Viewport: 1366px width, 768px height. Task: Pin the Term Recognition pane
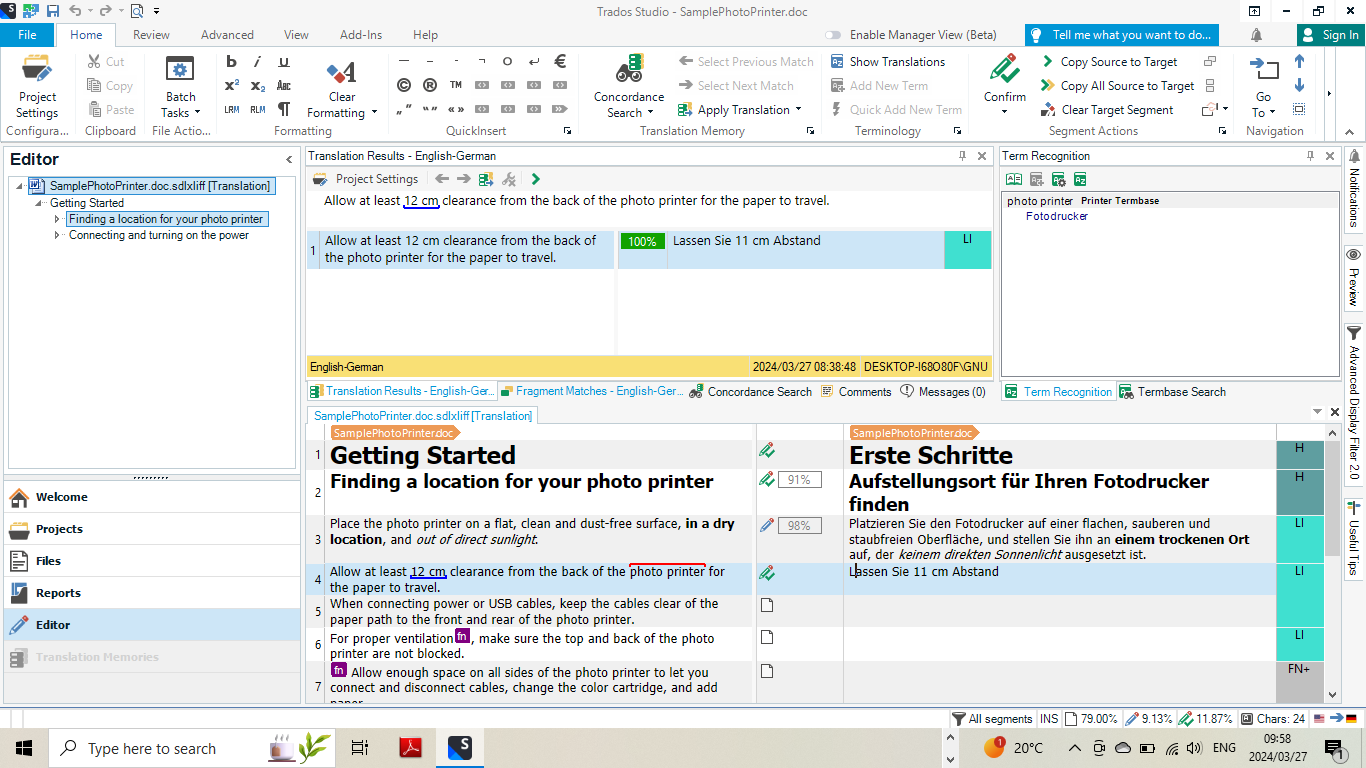[x=1311, y=156]
